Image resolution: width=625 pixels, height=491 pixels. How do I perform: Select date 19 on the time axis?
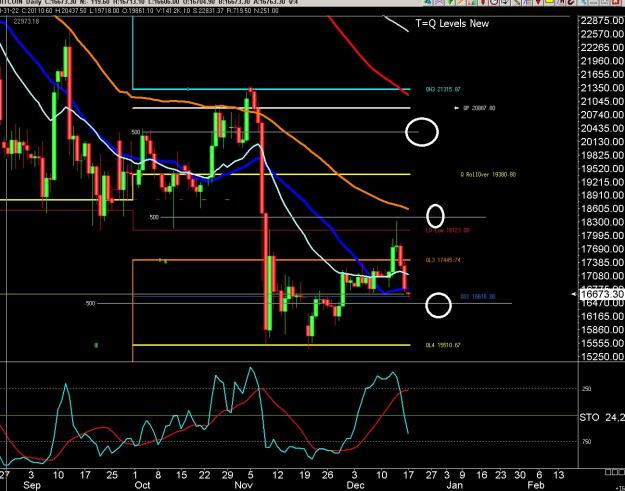[x=305, y=475]
